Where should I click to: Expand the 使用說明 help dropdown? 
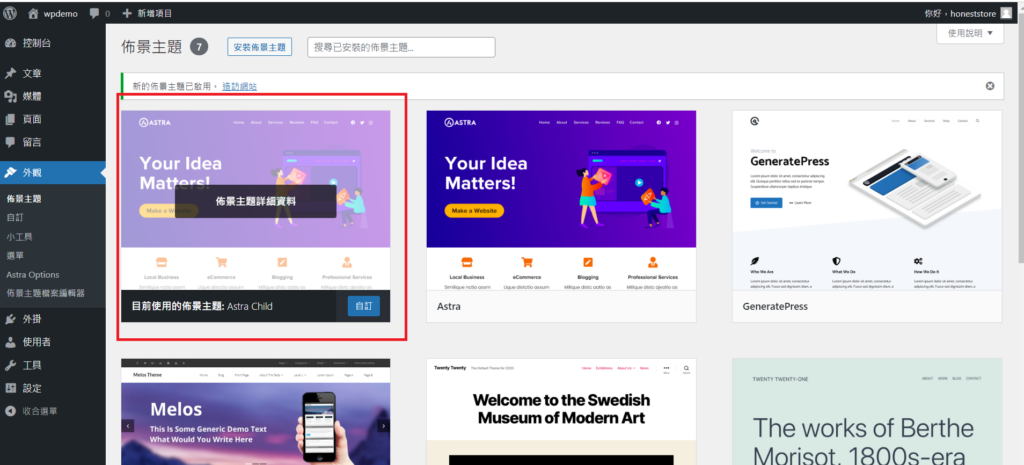970,34
